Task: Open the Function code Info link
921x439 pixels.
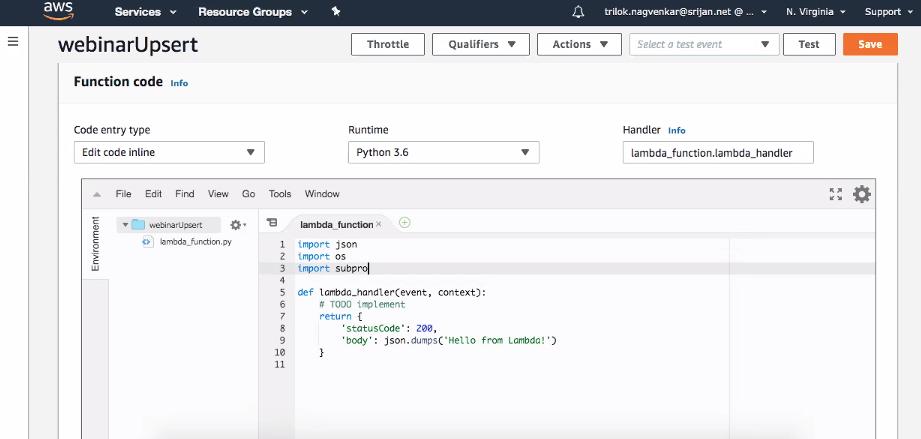Action: tap(179, 83)
